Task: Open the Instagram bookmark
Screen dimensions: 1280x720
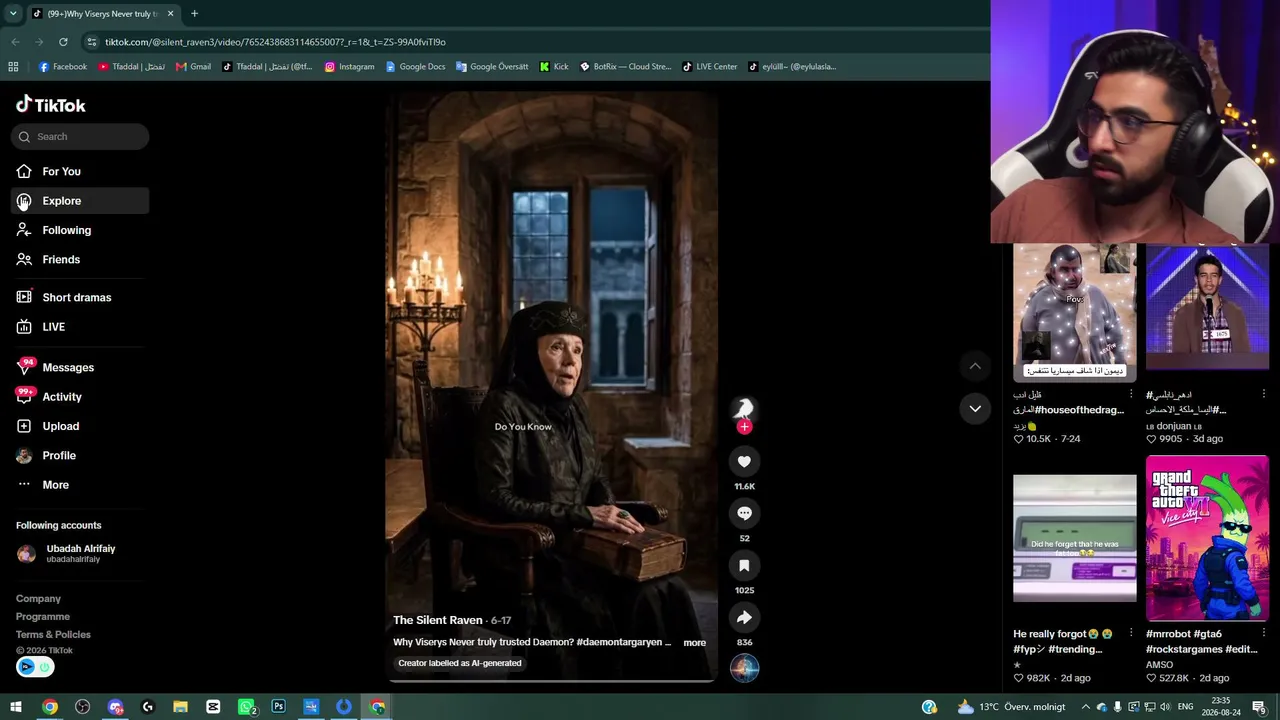Action: 349,67
